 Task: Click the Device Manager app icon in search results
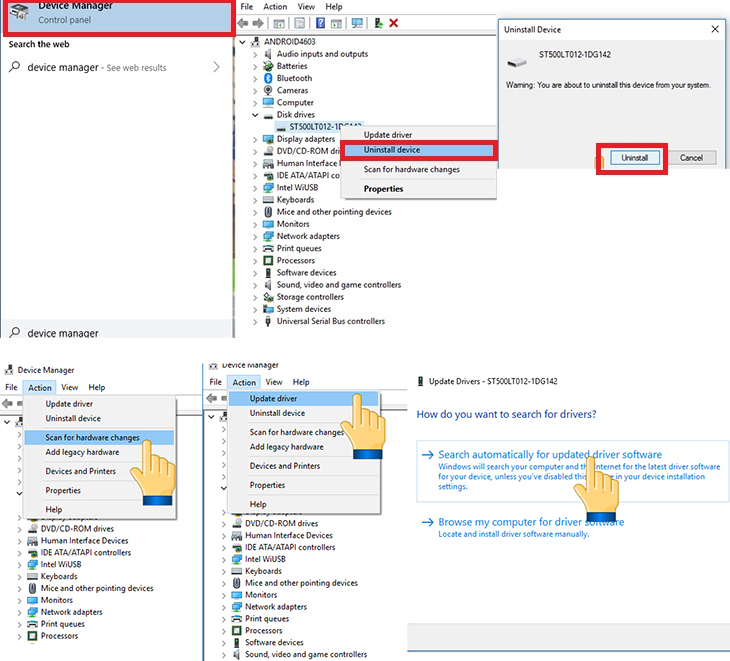coord(20,13)
